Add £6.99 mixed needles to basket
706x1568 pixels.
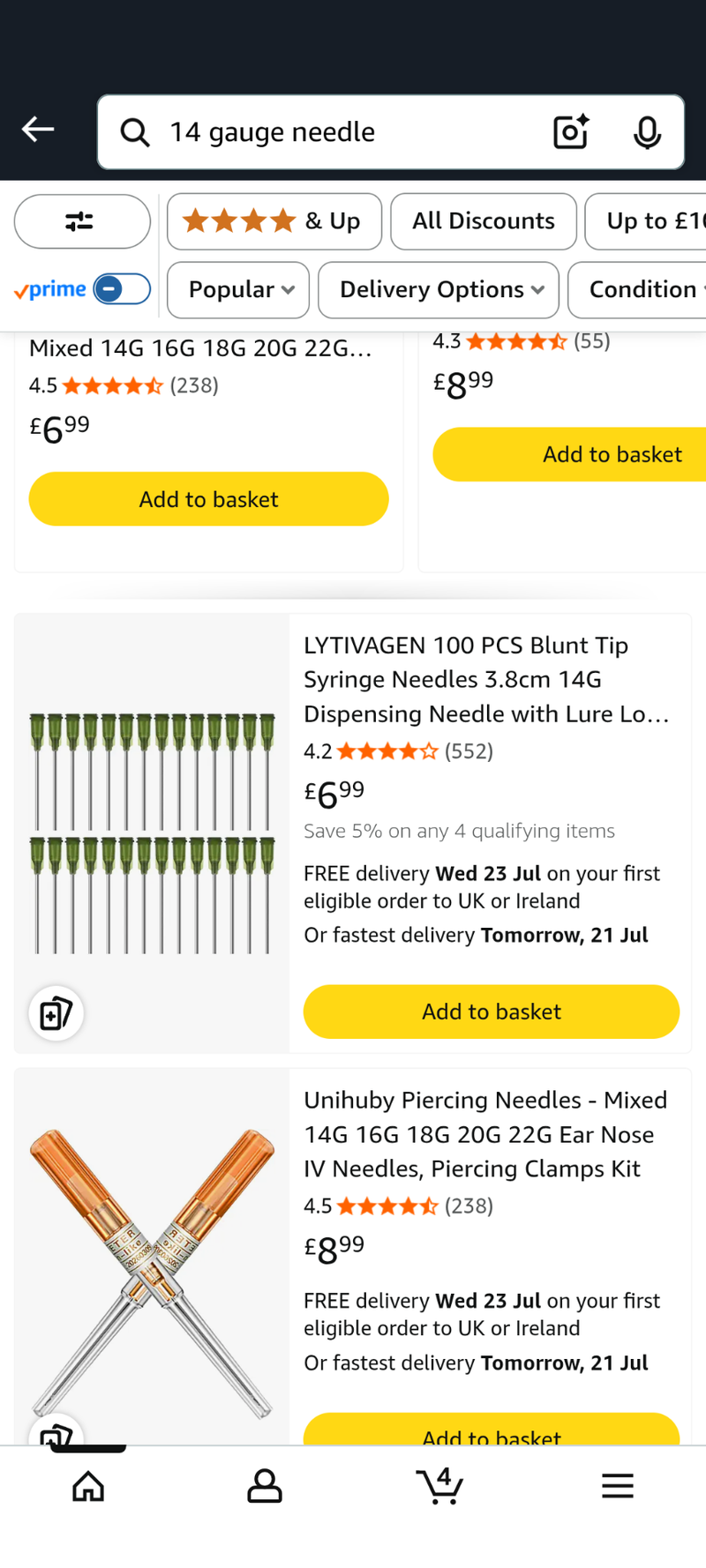[208, 499]
